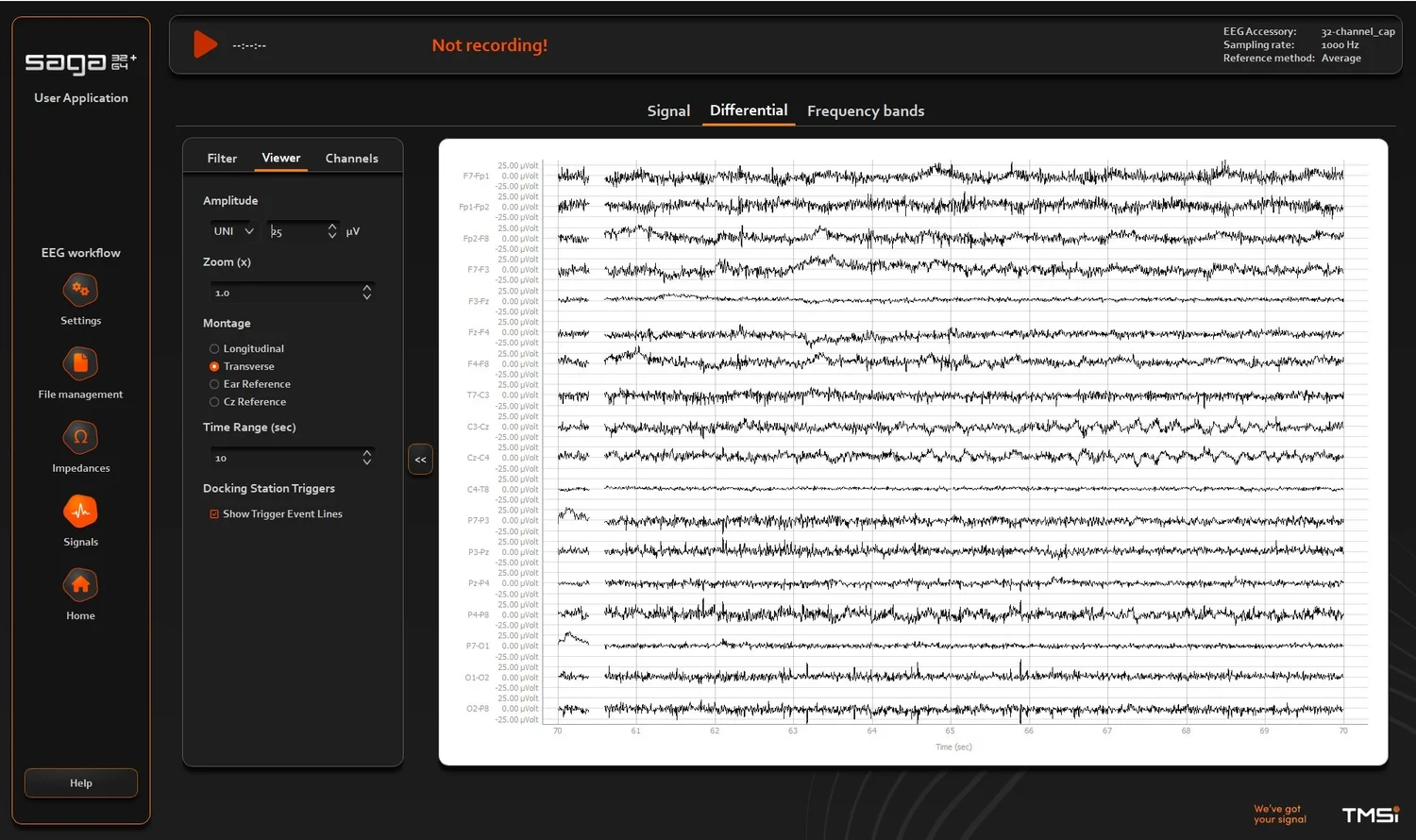This screenshot has width=1416, height=840.
Task: Open the Settings gear icon
Action: [80, 290]
